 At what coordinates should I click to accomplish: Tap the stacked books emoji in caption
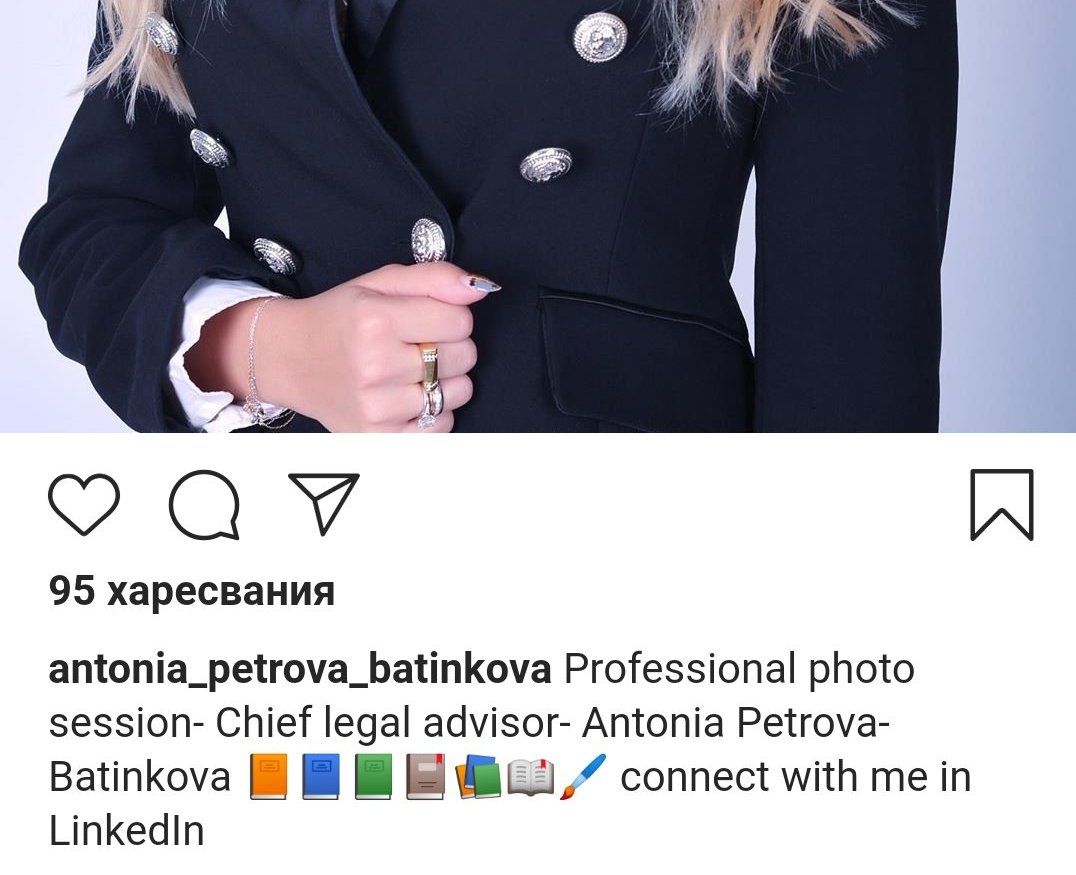point(476,777)
